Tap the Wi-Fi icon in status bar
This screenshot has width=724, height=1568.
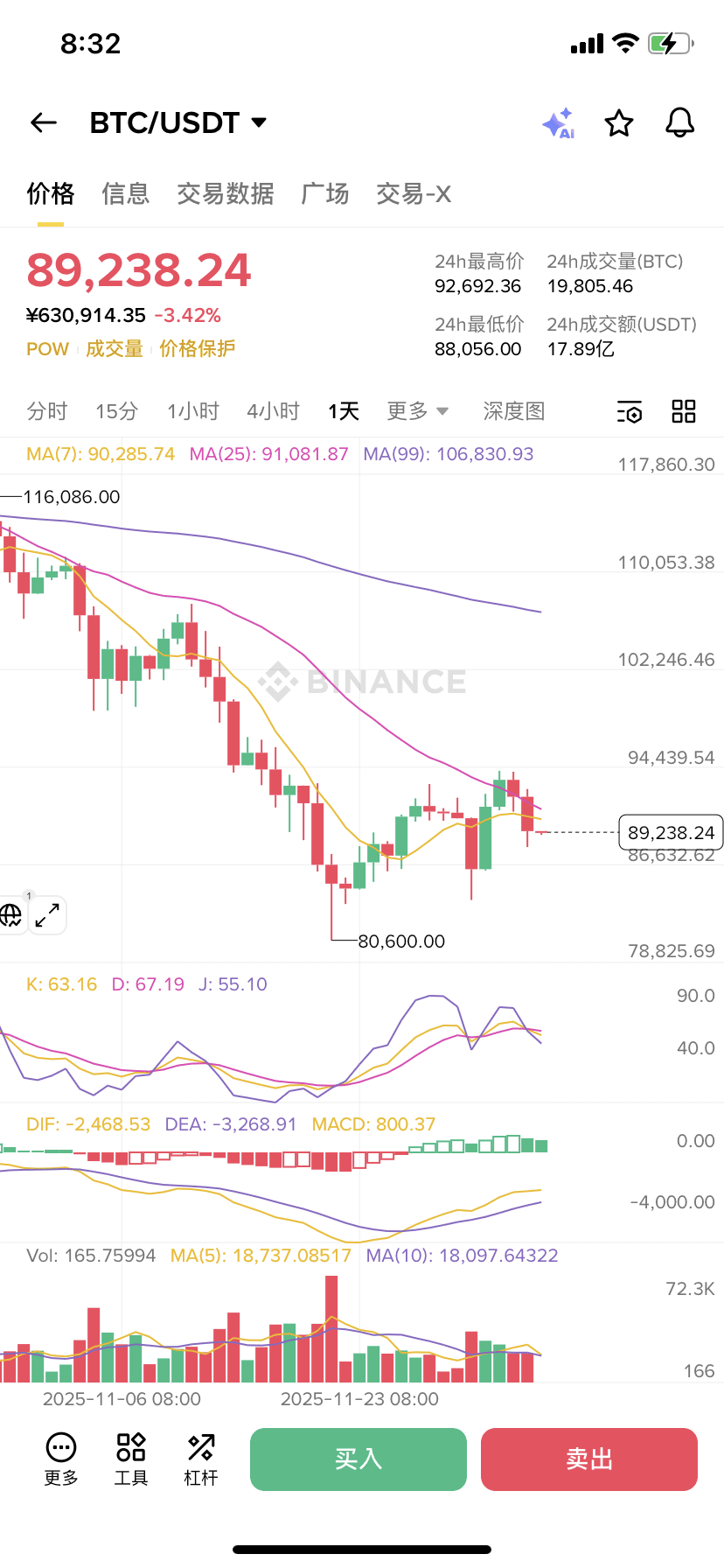coord(625,43)
